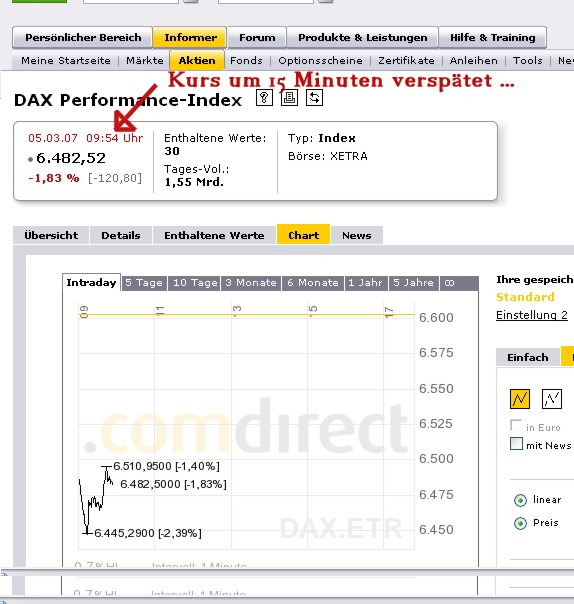Viewport: 574px width, 604px height.
Task: Select the 5 Tage chart period
Action: pyautogui.click(x=144, y=283)
